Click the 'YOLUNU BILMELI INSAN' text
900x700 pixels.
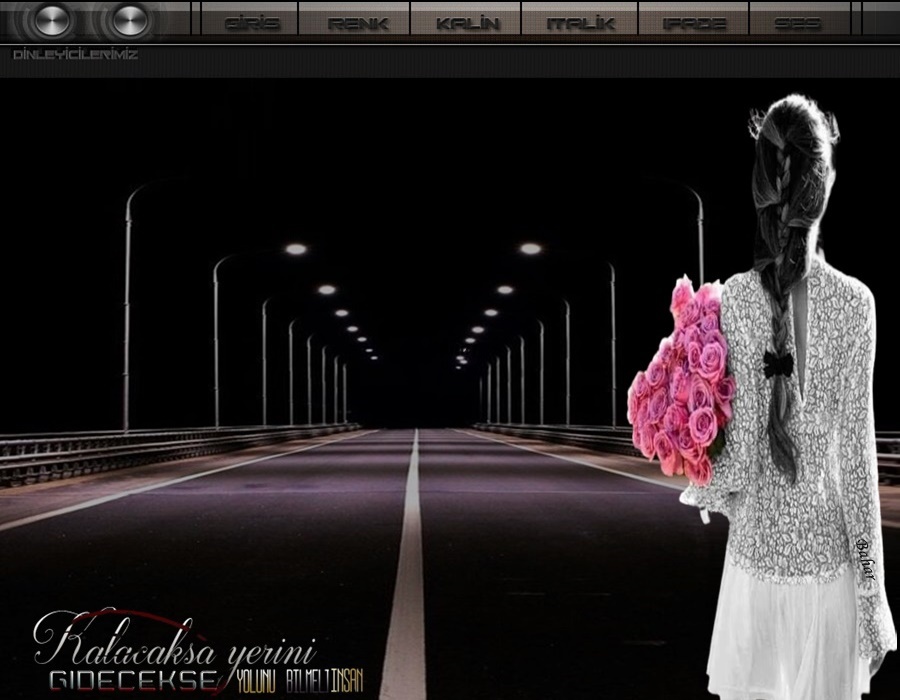[x=298, y=683]
